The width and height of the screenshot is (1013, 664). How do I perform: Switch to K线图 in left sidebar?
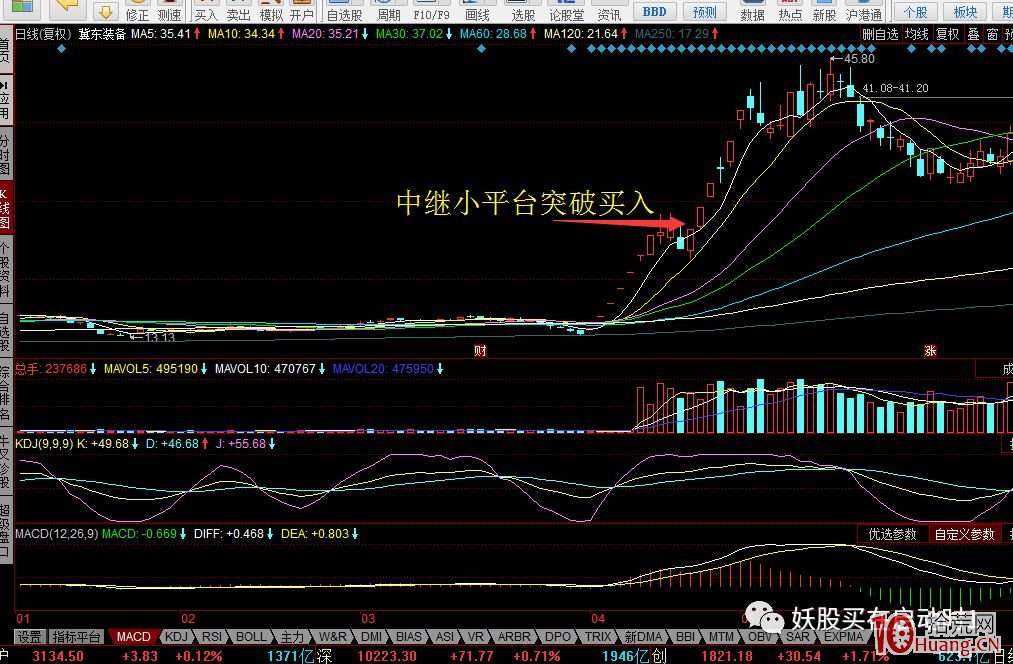coord(5,209)
